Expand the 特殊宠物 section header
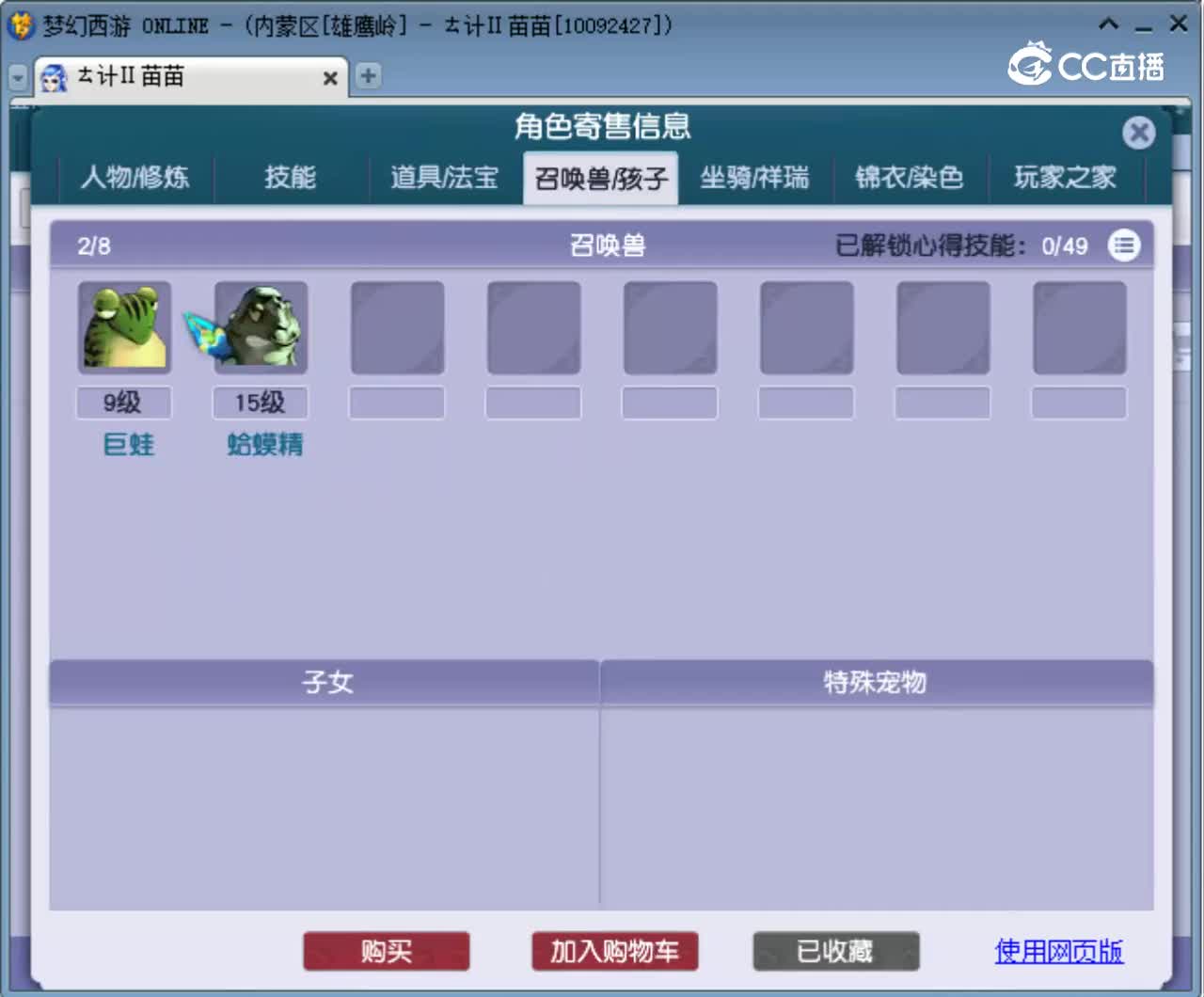The image size is (1204, 997). point(877,683)
